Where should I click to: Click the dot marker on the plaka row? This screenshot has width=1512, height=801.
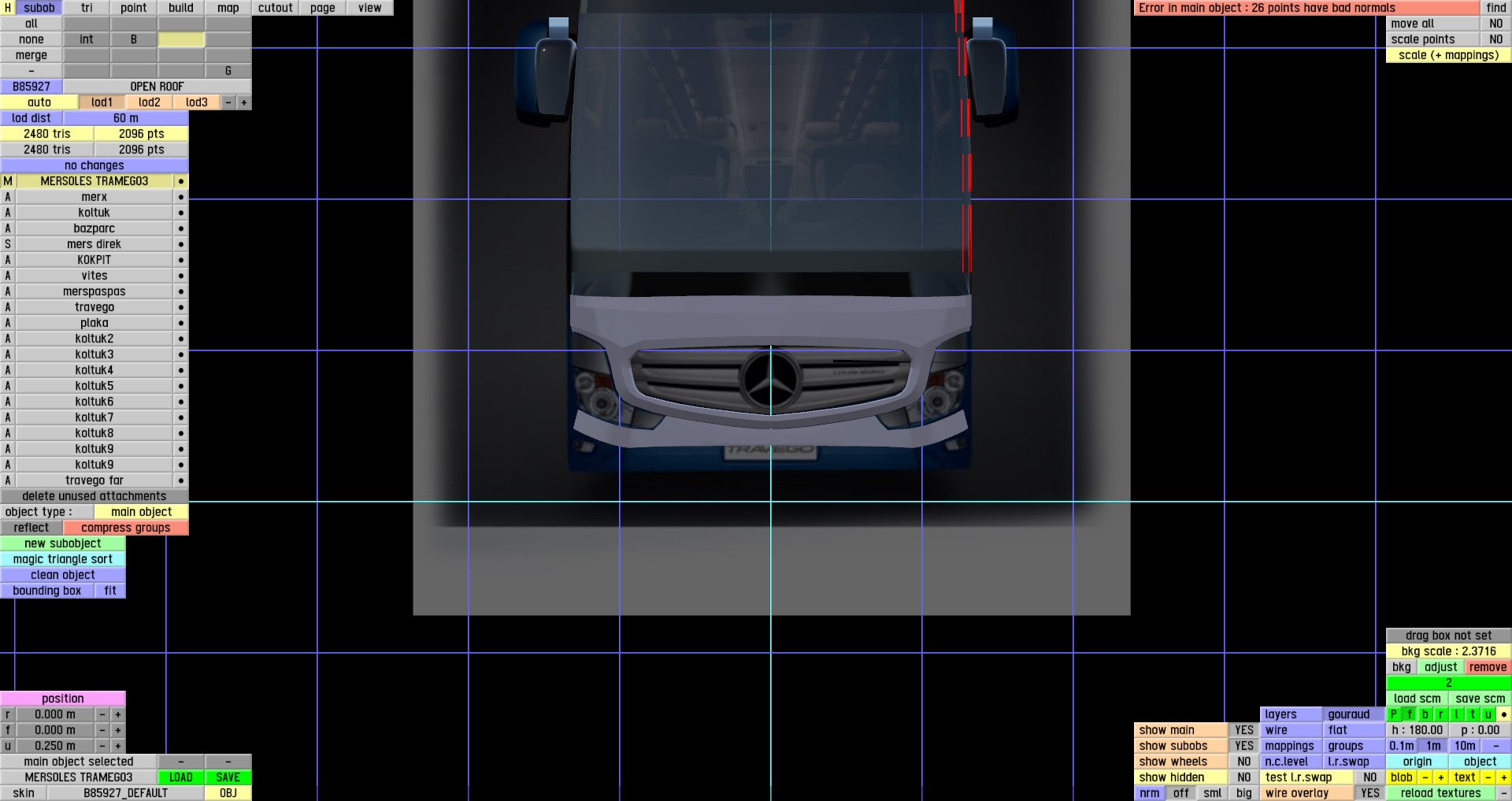tap(181, 323)
